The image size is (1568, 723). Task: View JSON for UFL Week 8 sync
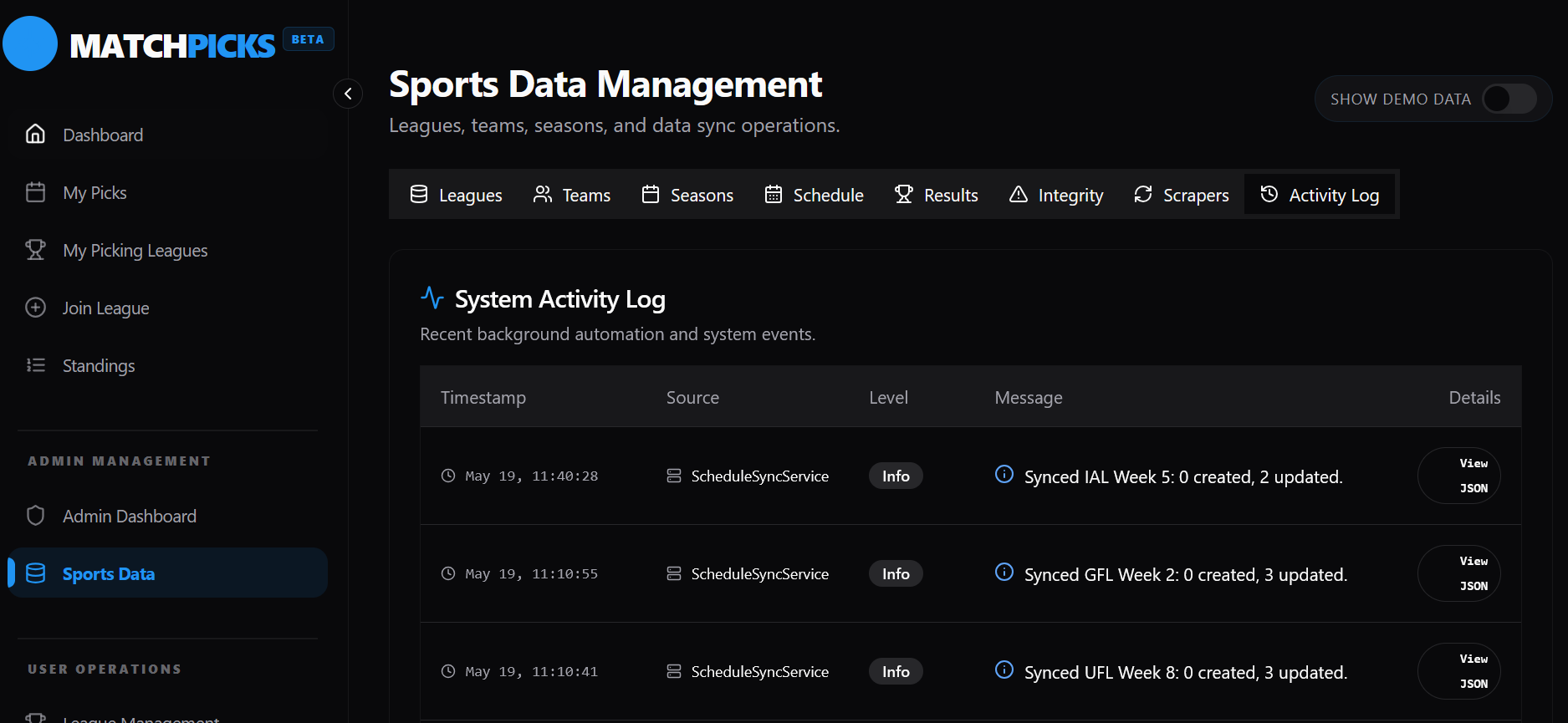point(1459,671)
